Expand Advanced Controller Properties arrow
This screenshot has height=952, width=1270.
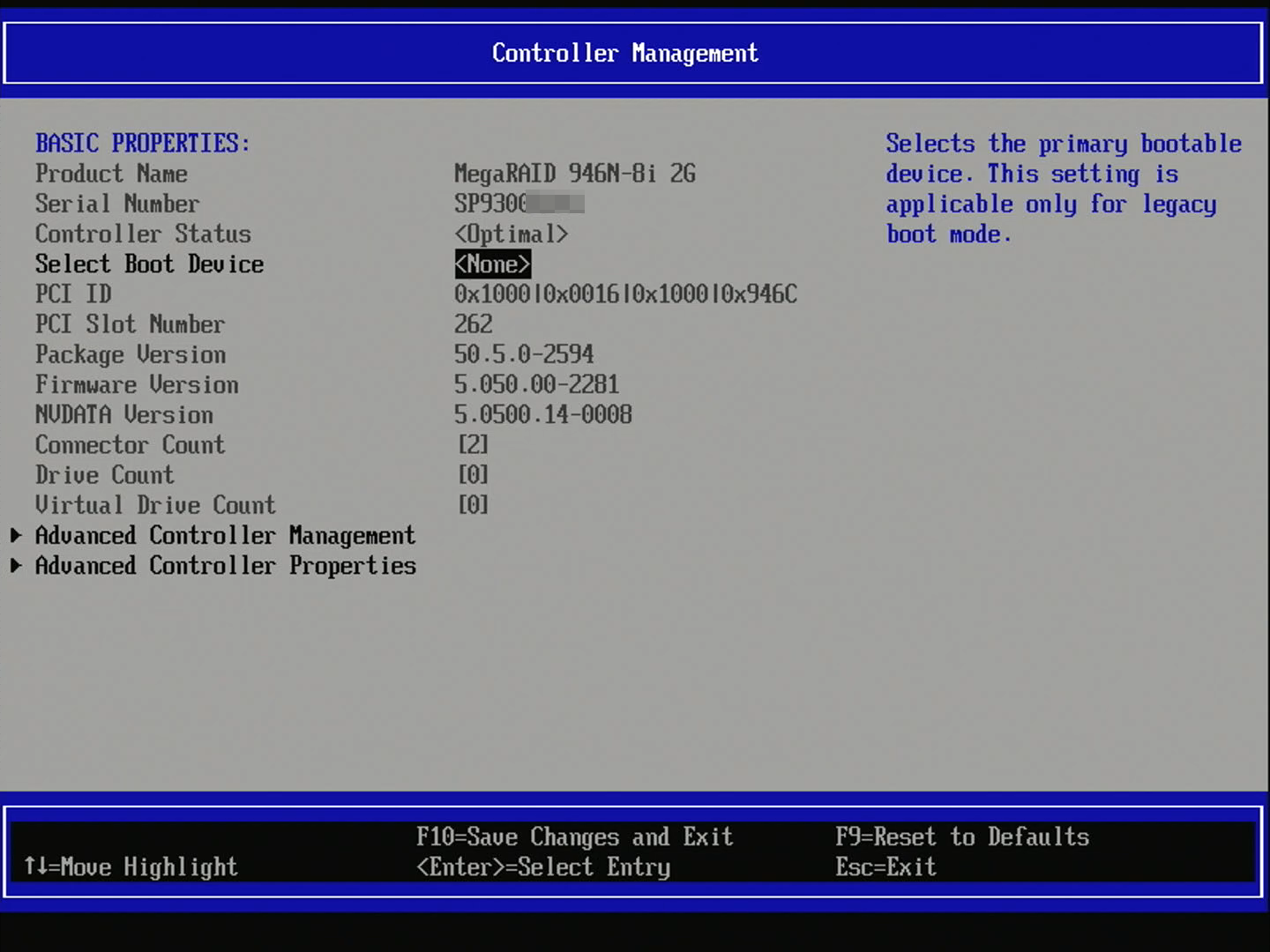16,565
